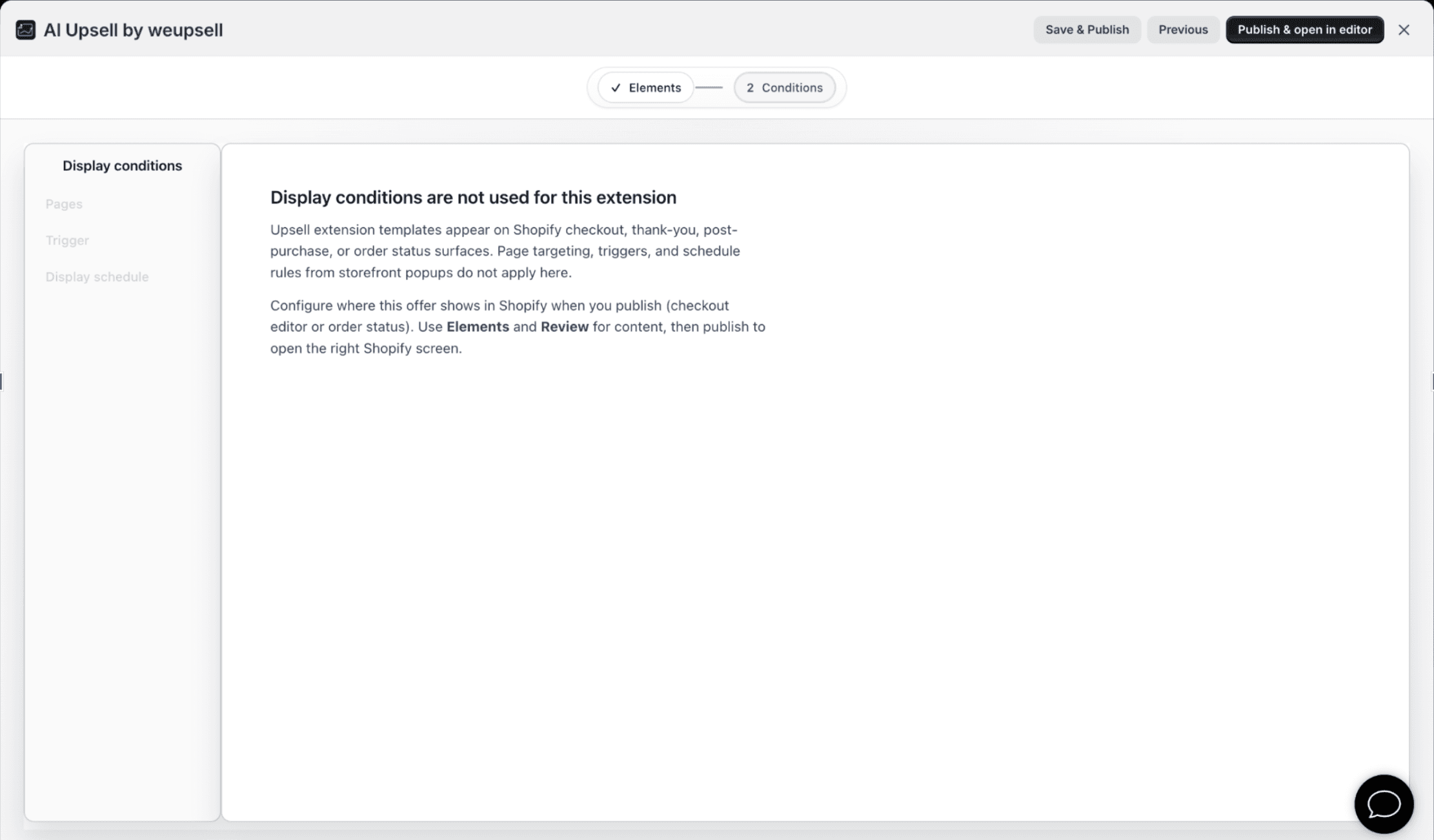Click the AI Upsell app logo icon
This screenshot has height=840, width=1434.
click(25, 30)
